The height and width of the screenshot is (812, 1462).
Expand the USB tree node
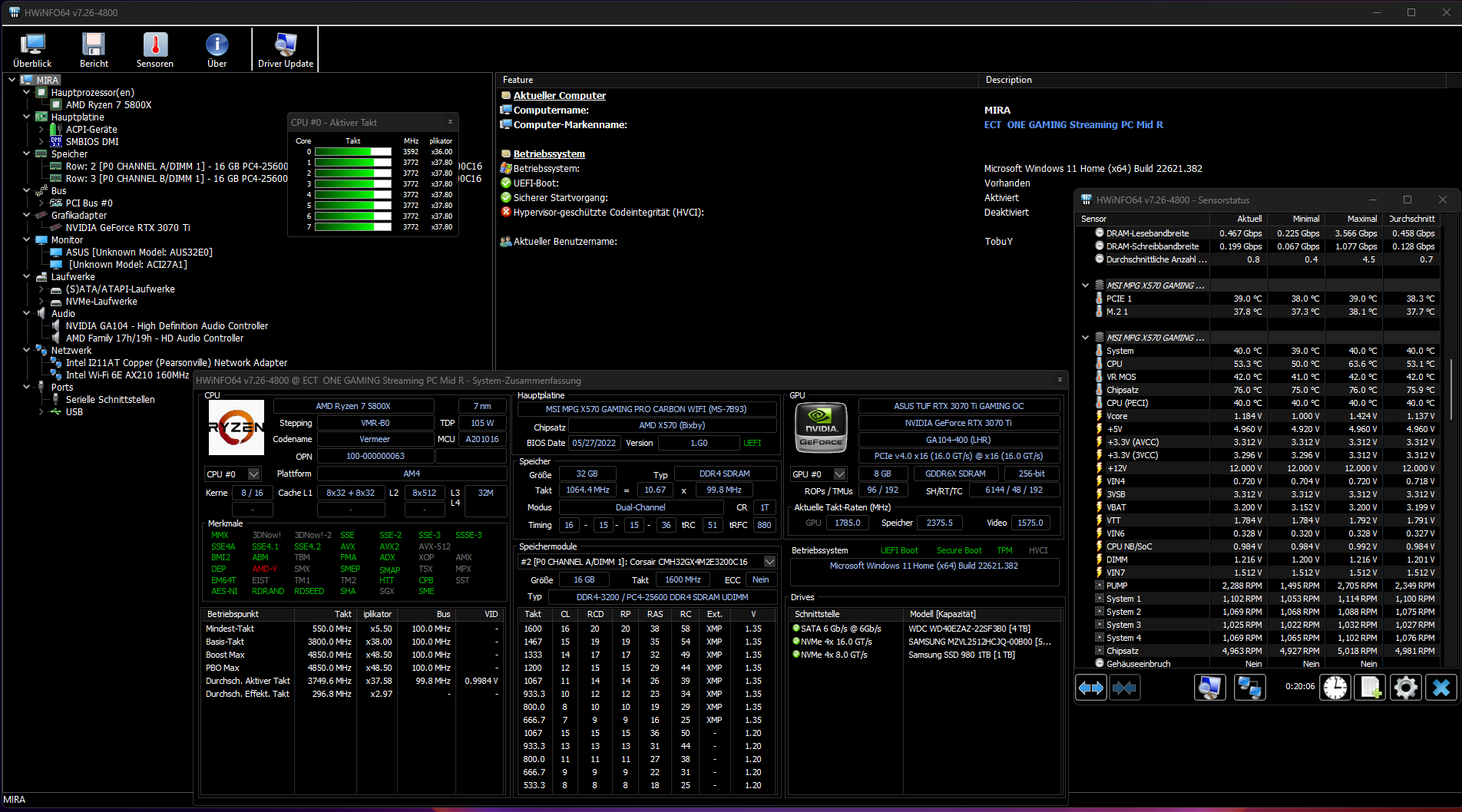pos(41,412)
